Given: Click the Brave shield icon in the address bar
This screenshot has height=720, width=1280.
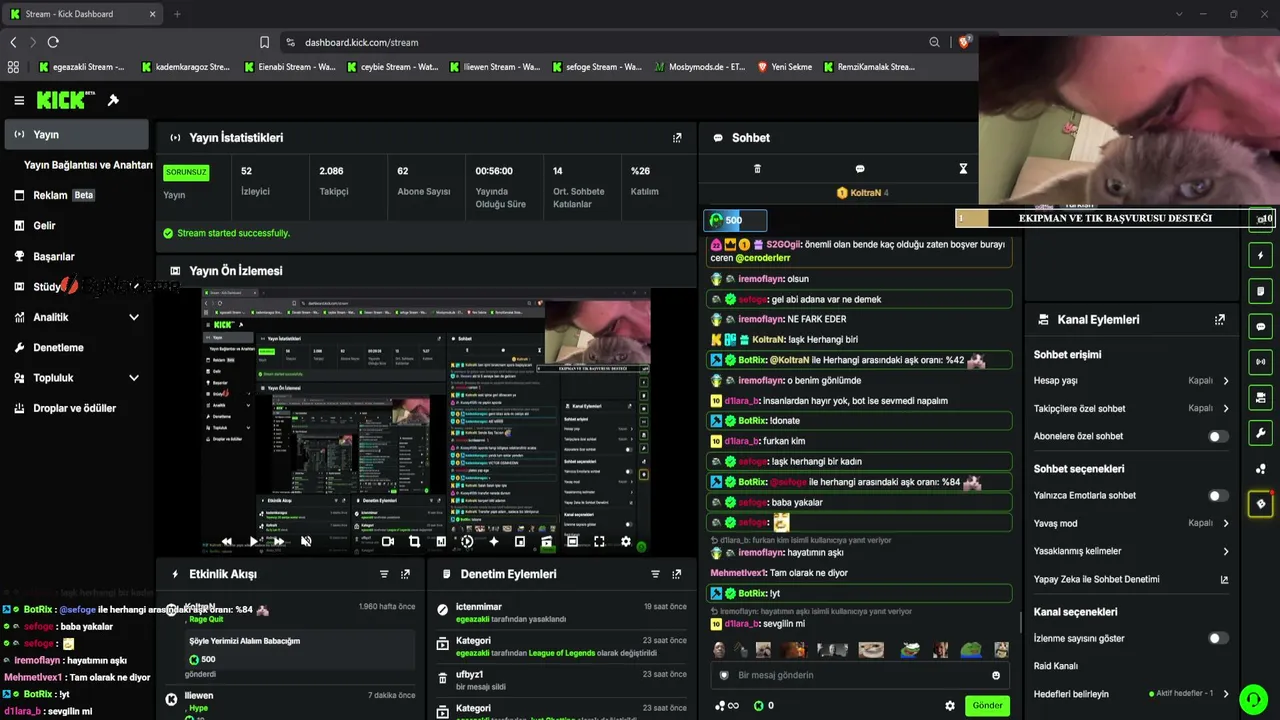Looking at the screenshot, I should click(964, 42).
